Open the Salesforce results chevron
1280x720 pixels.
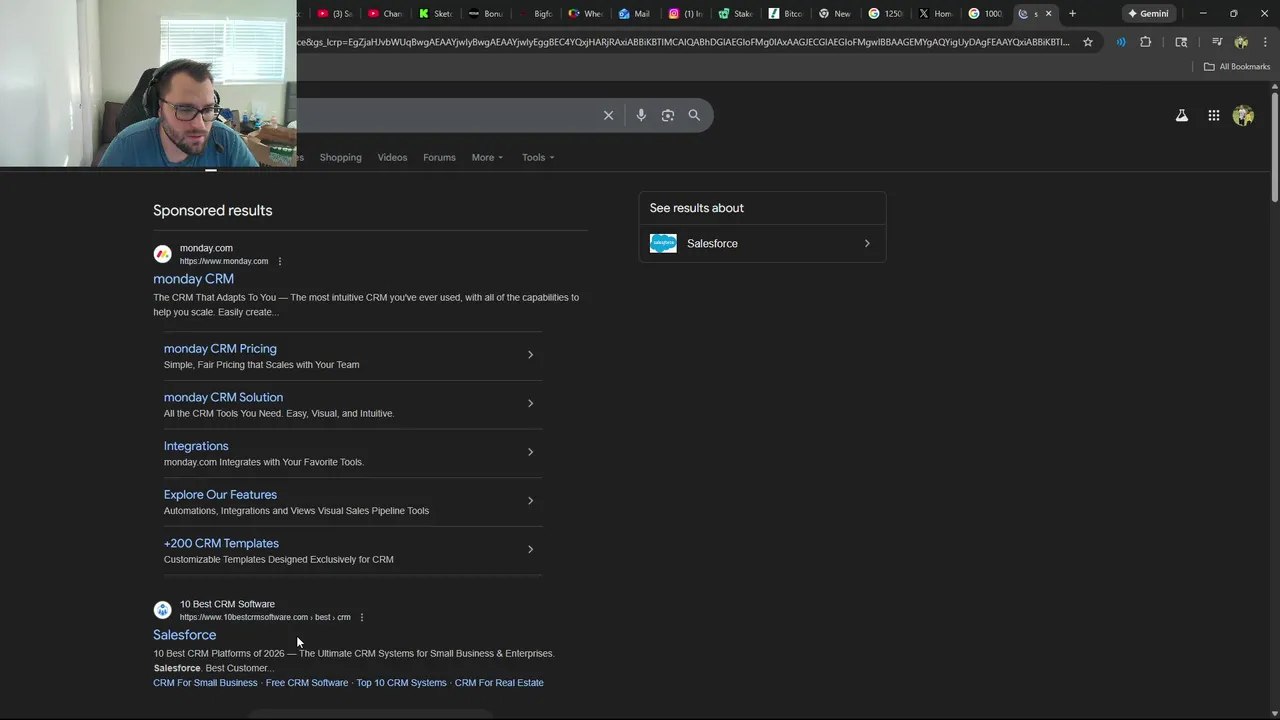(867, 244)
